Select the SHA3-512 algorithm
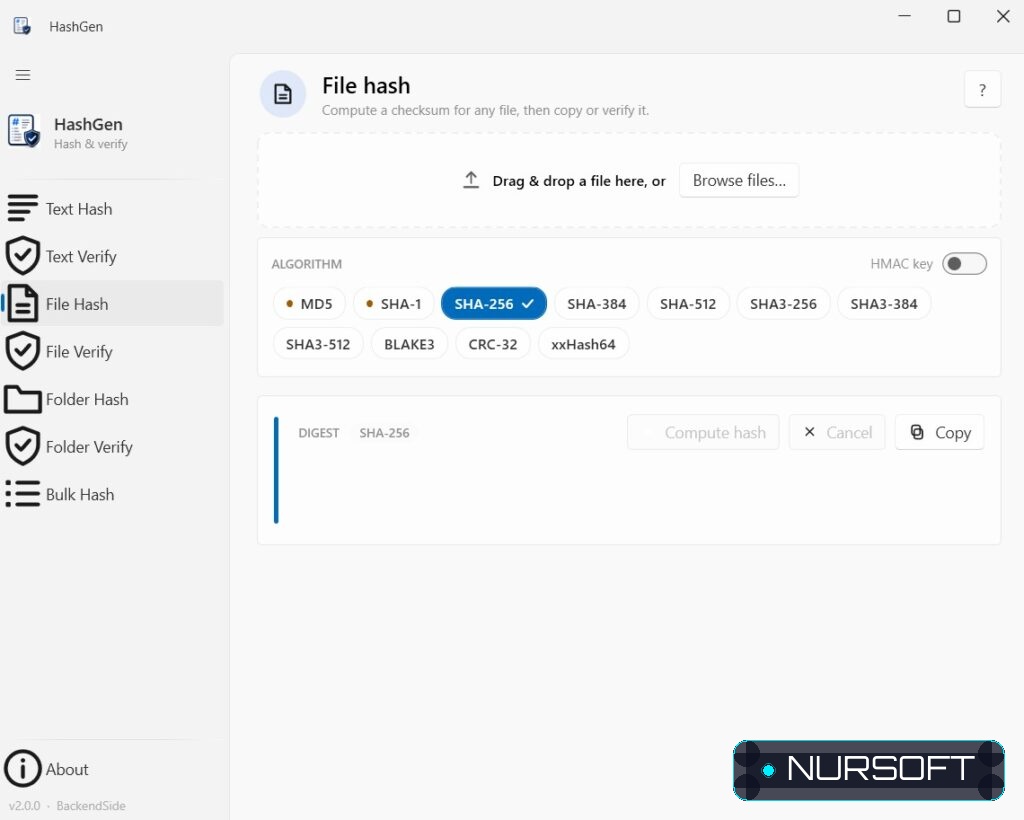 (318, 344)
